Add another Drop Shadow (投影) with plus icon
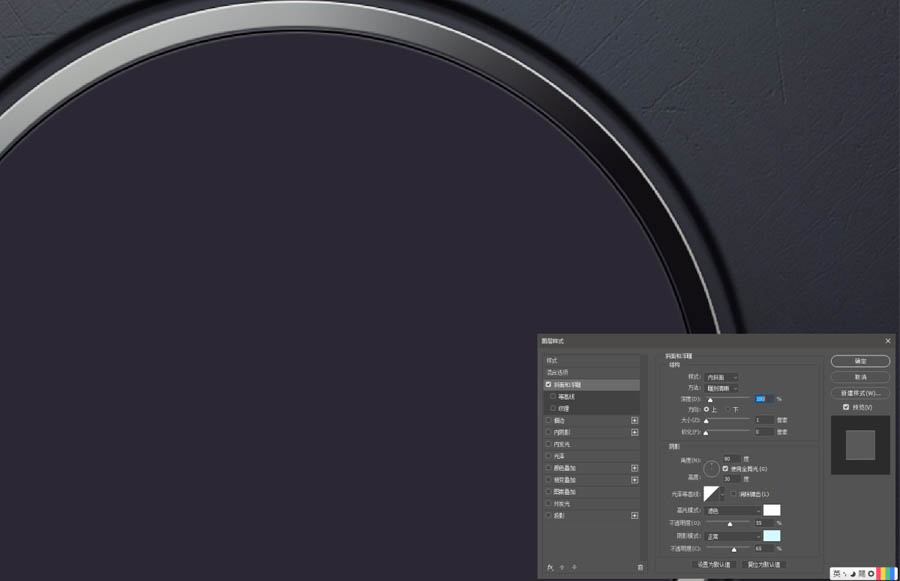The width and height of the screenshot is (900, 581). click(x=634, y=516)
